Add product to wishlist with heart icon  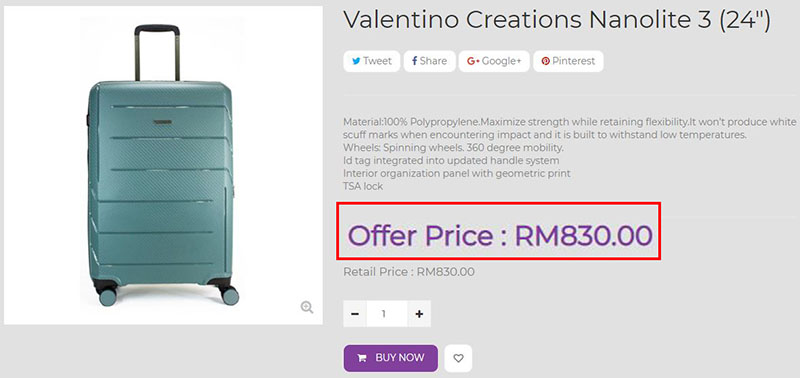coord(458,358)
